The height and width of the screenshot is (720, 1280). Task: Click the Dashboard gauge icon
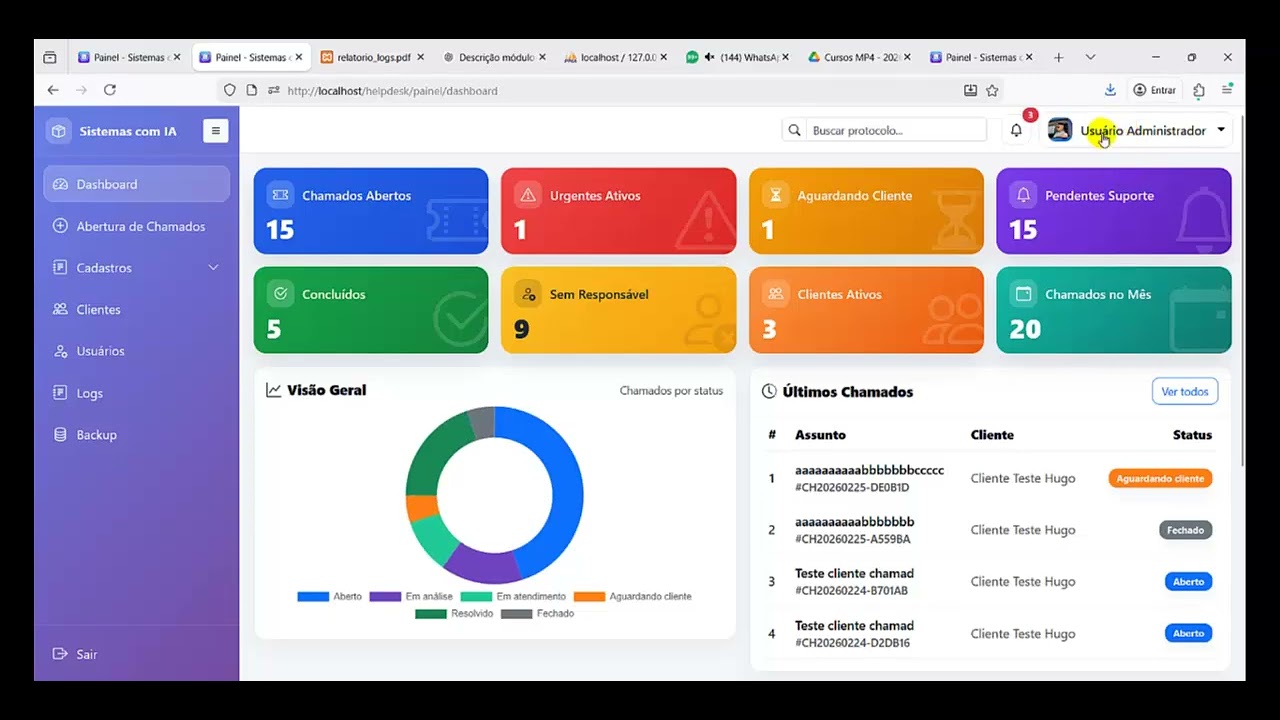60,184
